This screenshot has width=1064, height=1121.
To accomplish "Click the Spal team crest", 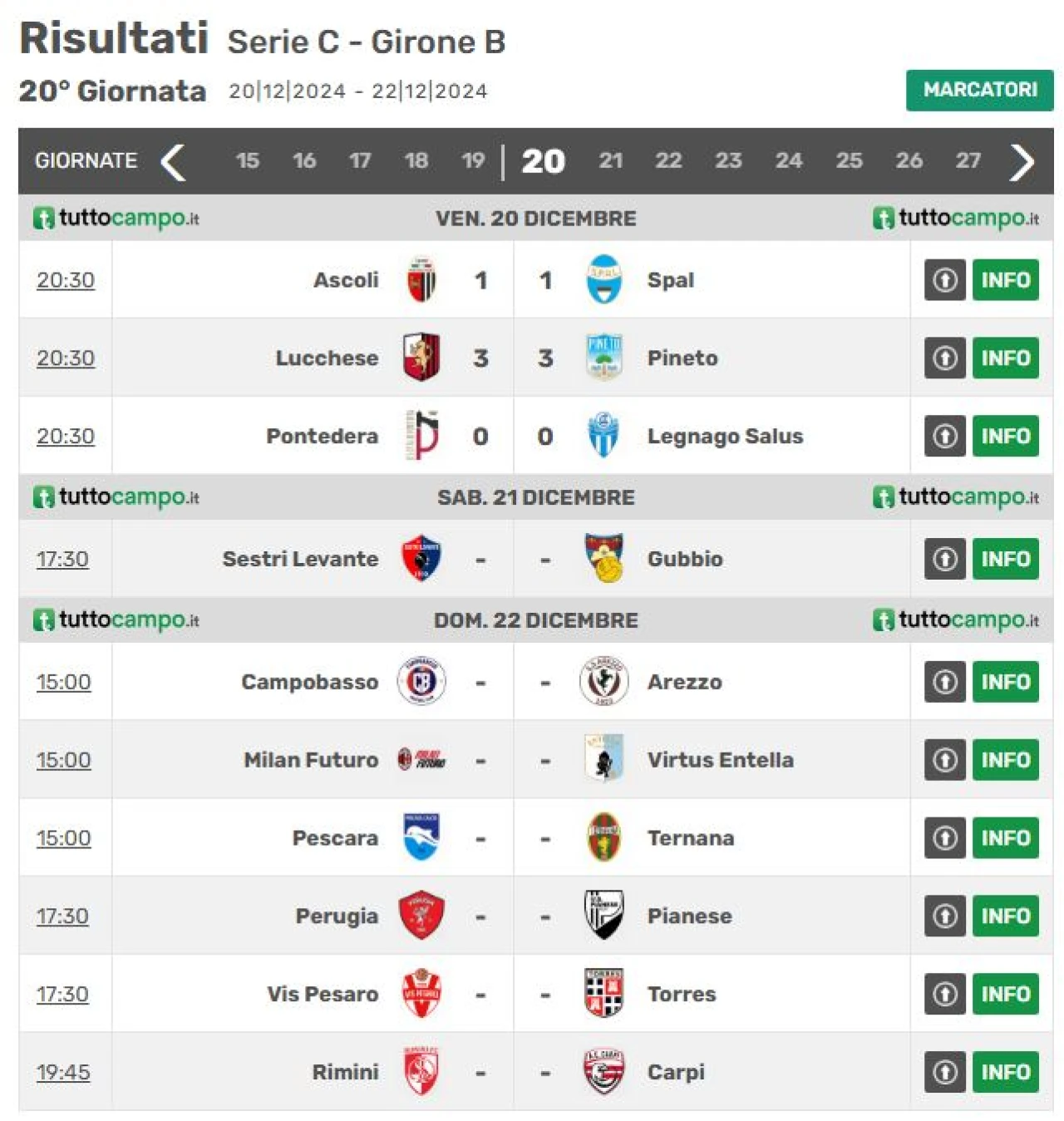I will coord(604,280).
